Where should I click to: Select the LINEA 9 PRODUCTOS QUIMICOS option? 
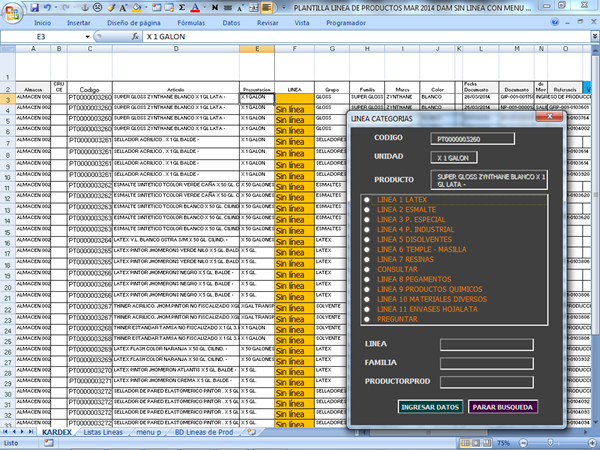click(x=367, y=289)
